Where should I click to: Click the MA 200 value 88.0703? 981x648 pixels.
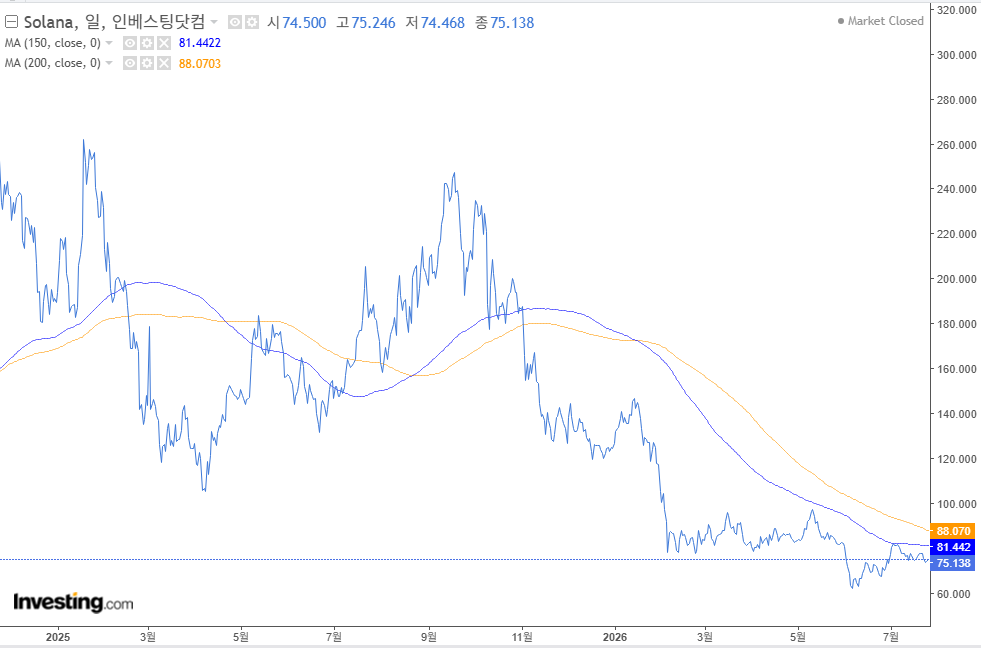click(x=200, y=63)
